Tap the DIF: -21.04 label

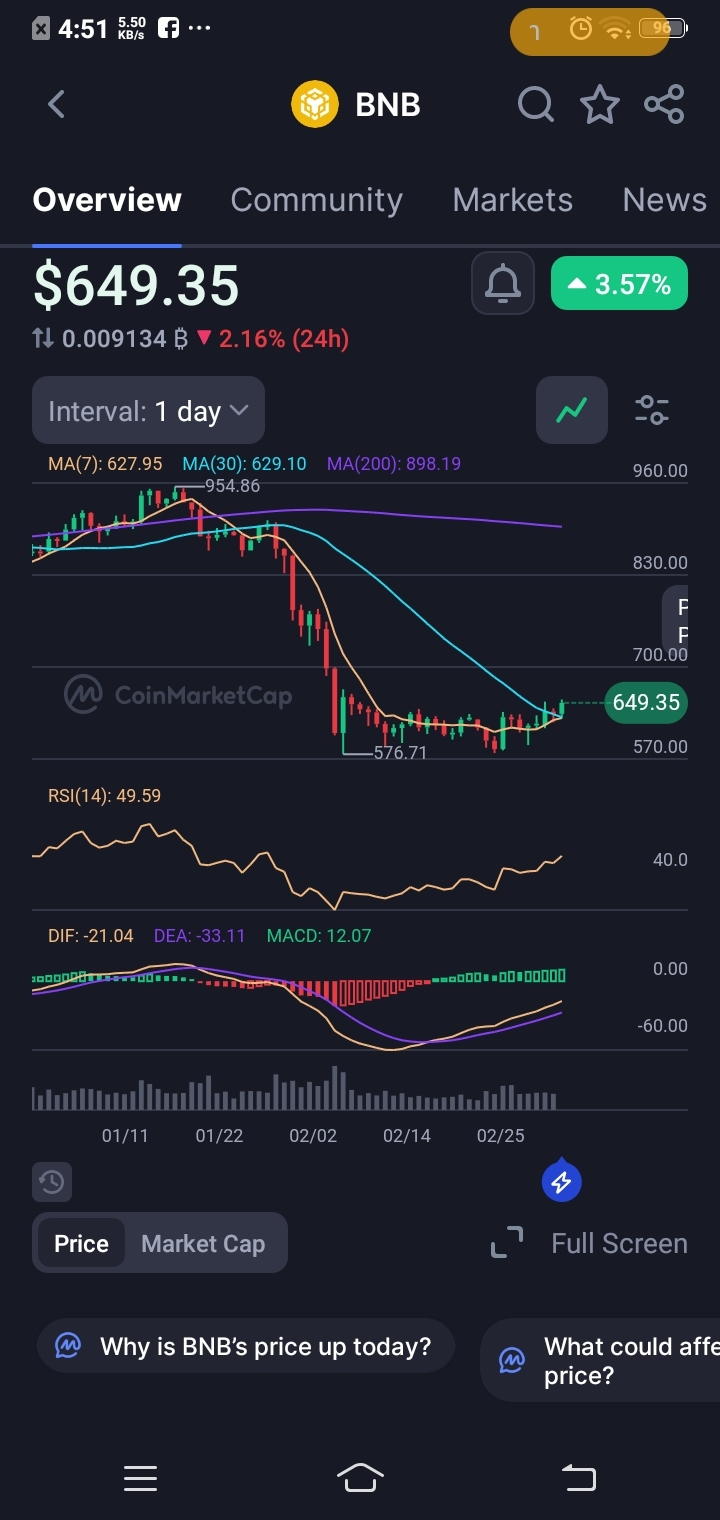coord(91,936)
